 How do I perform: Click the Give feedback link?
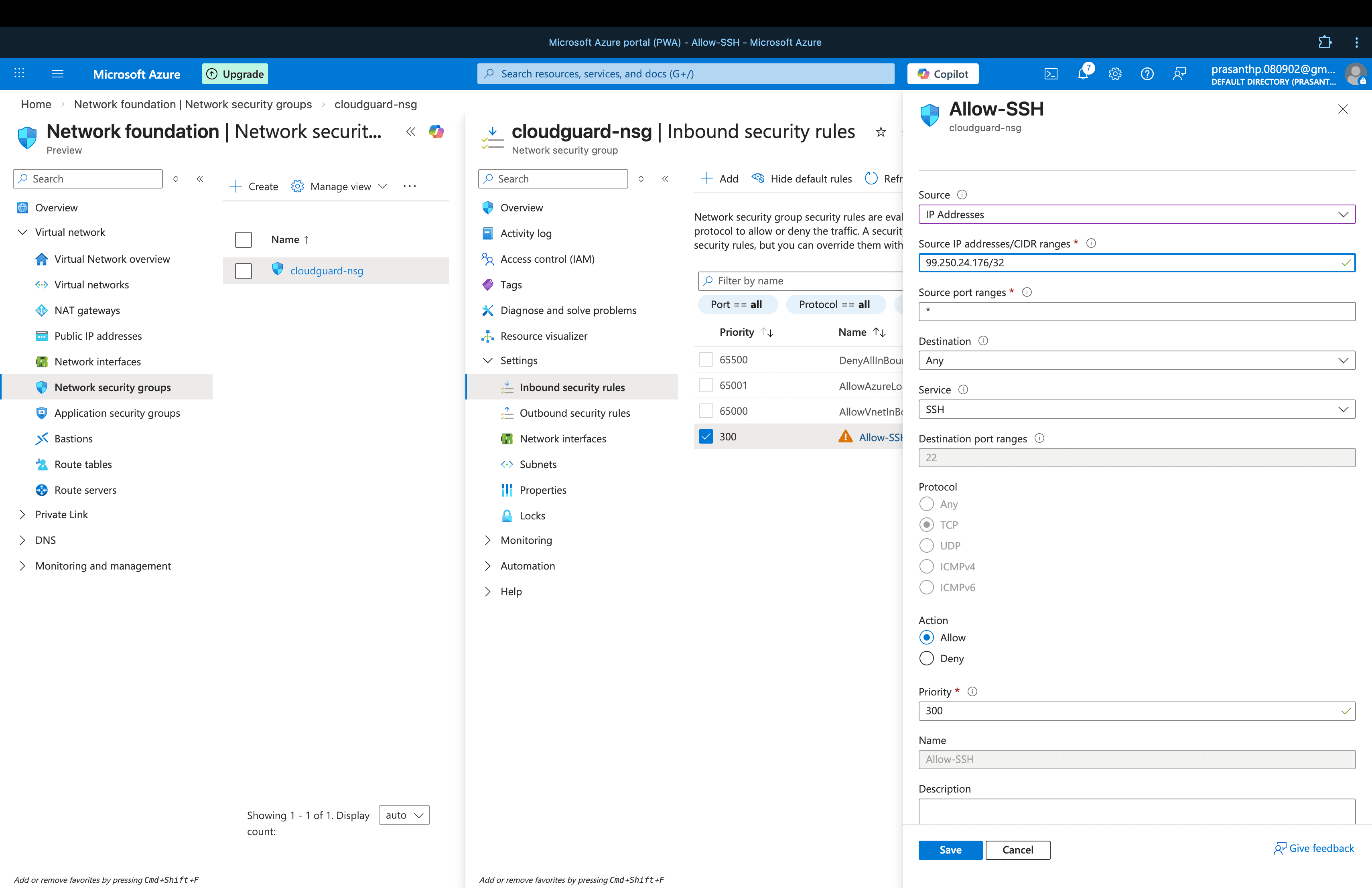[x=1314, y=848]
